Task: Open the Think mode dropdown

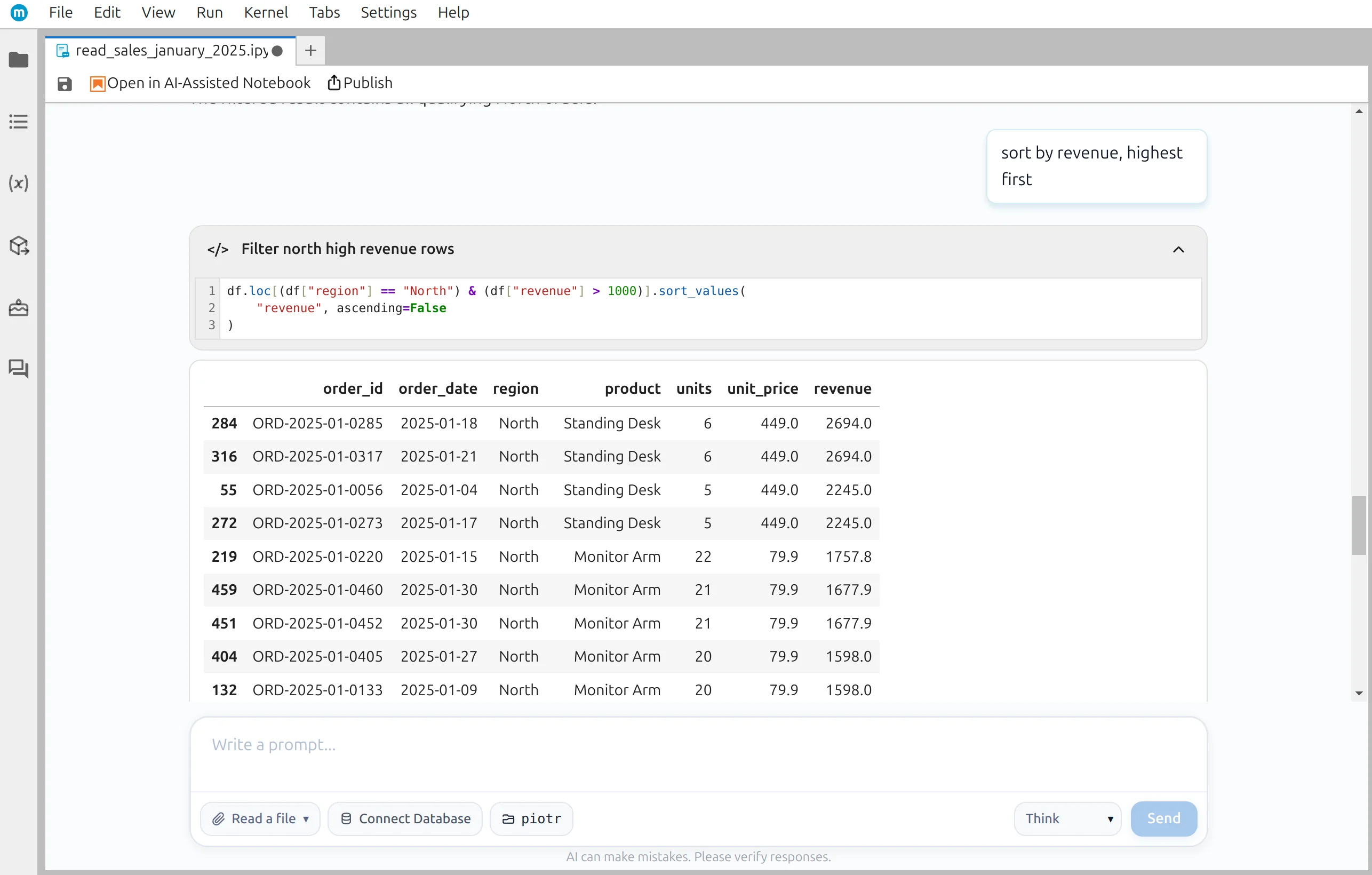Action: pyautogui.click(x=1067, y=818)
